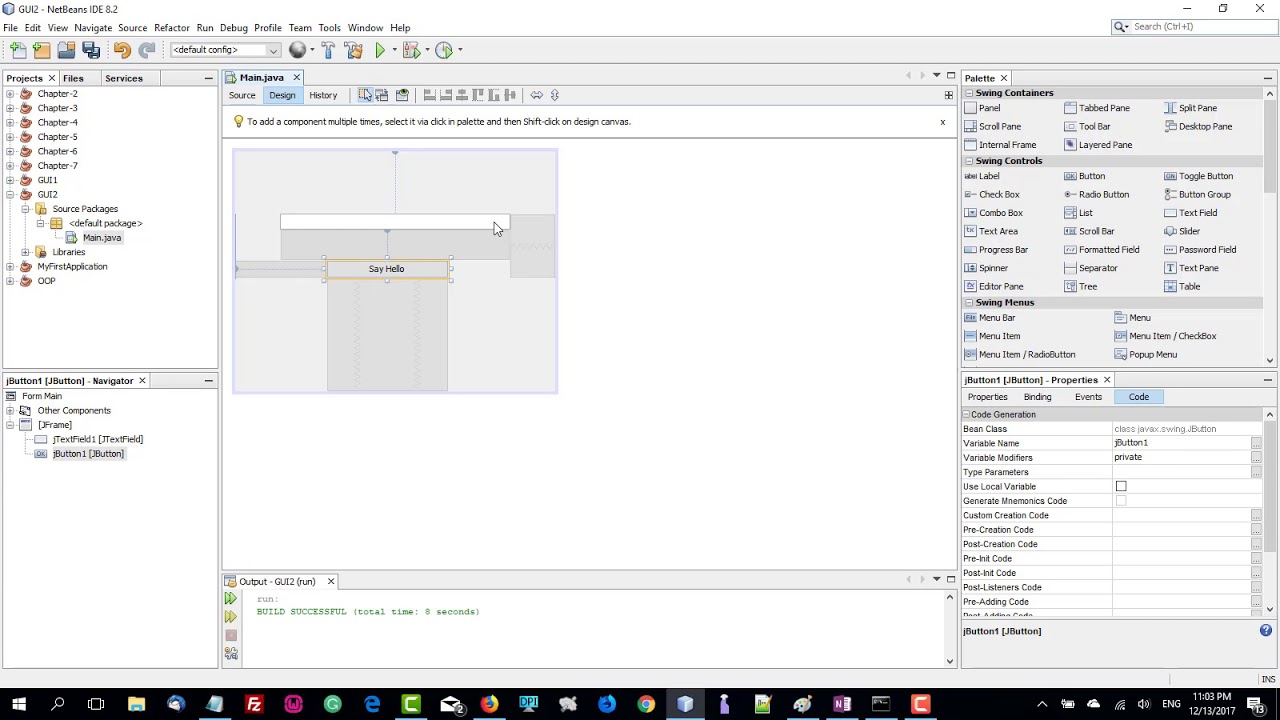Click the Preview Design icon
The image size is (1280, 720).
click(x=402, y=95)
